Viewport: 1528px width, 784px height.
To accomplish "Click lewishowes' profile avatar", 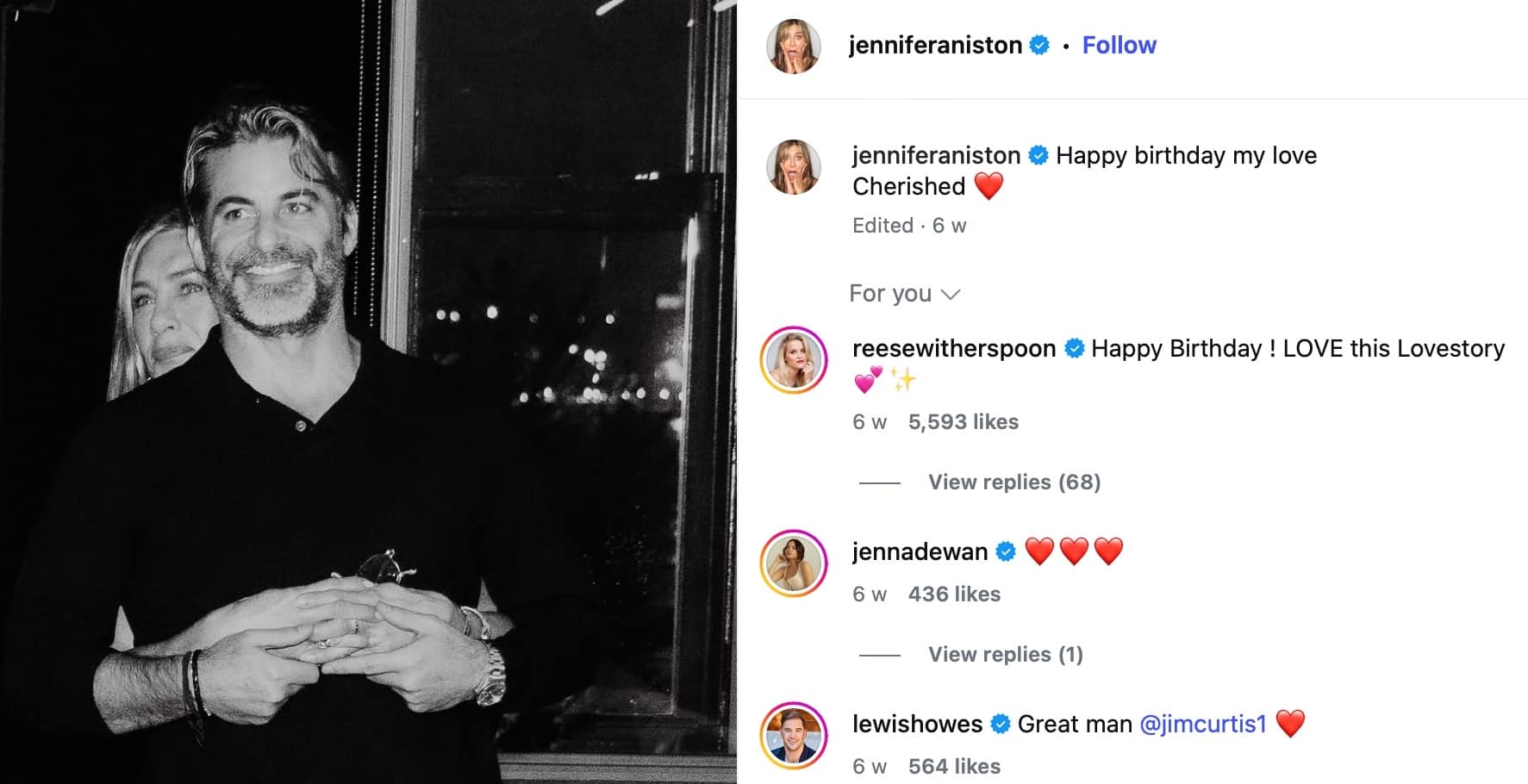I will (794, 735).
